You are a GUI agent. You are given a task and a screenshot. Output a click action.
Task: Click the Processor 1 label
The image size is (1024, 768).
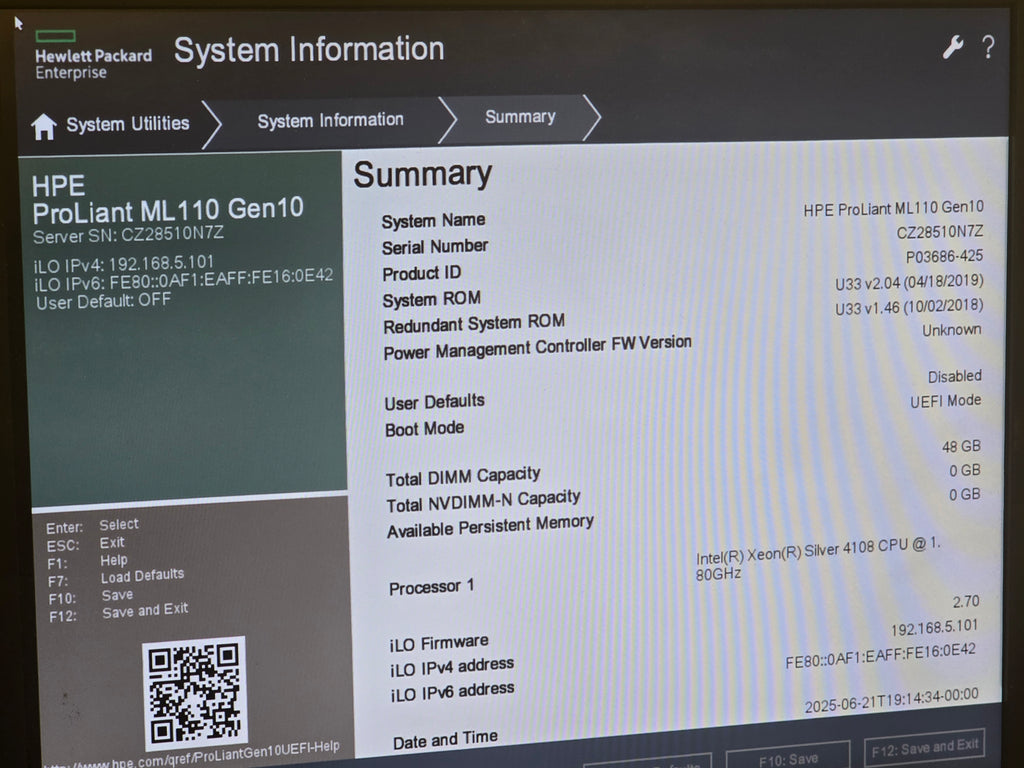coord(432,587)
